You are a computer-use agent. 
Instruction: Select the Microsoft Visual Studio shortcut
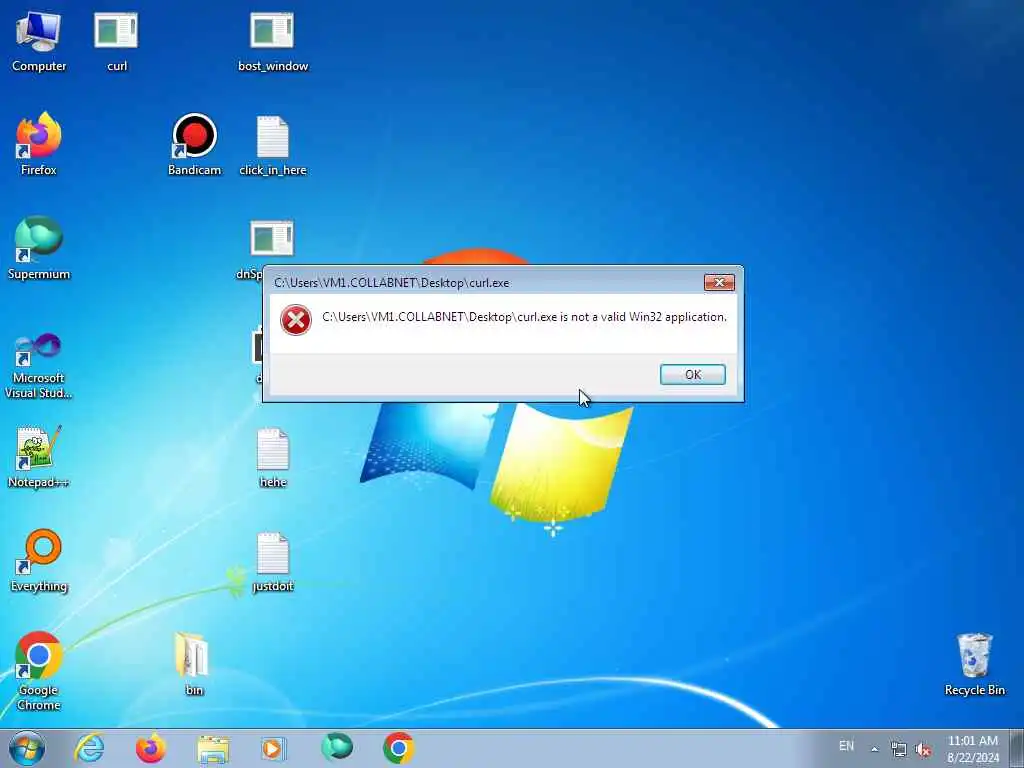pyautogui.click(x=39, y=366)
